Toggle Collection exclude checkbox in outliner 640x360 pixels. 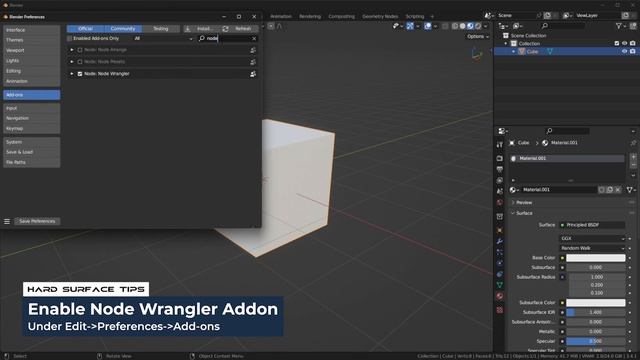(x=617, y=43)
